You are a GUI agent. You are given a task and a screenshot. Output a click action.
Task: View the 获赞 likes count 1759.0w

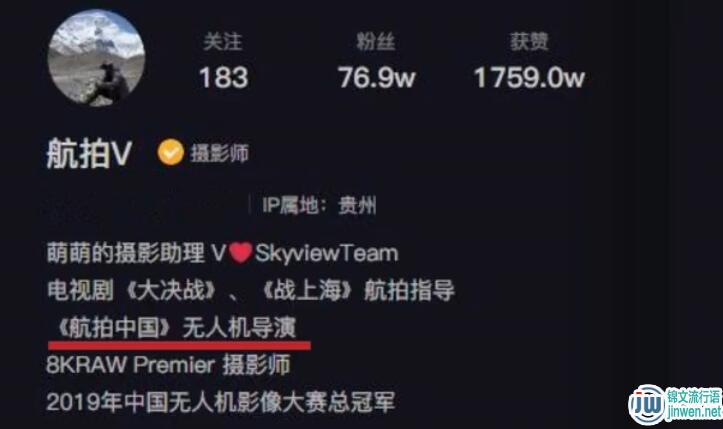(x=529, y=77)
